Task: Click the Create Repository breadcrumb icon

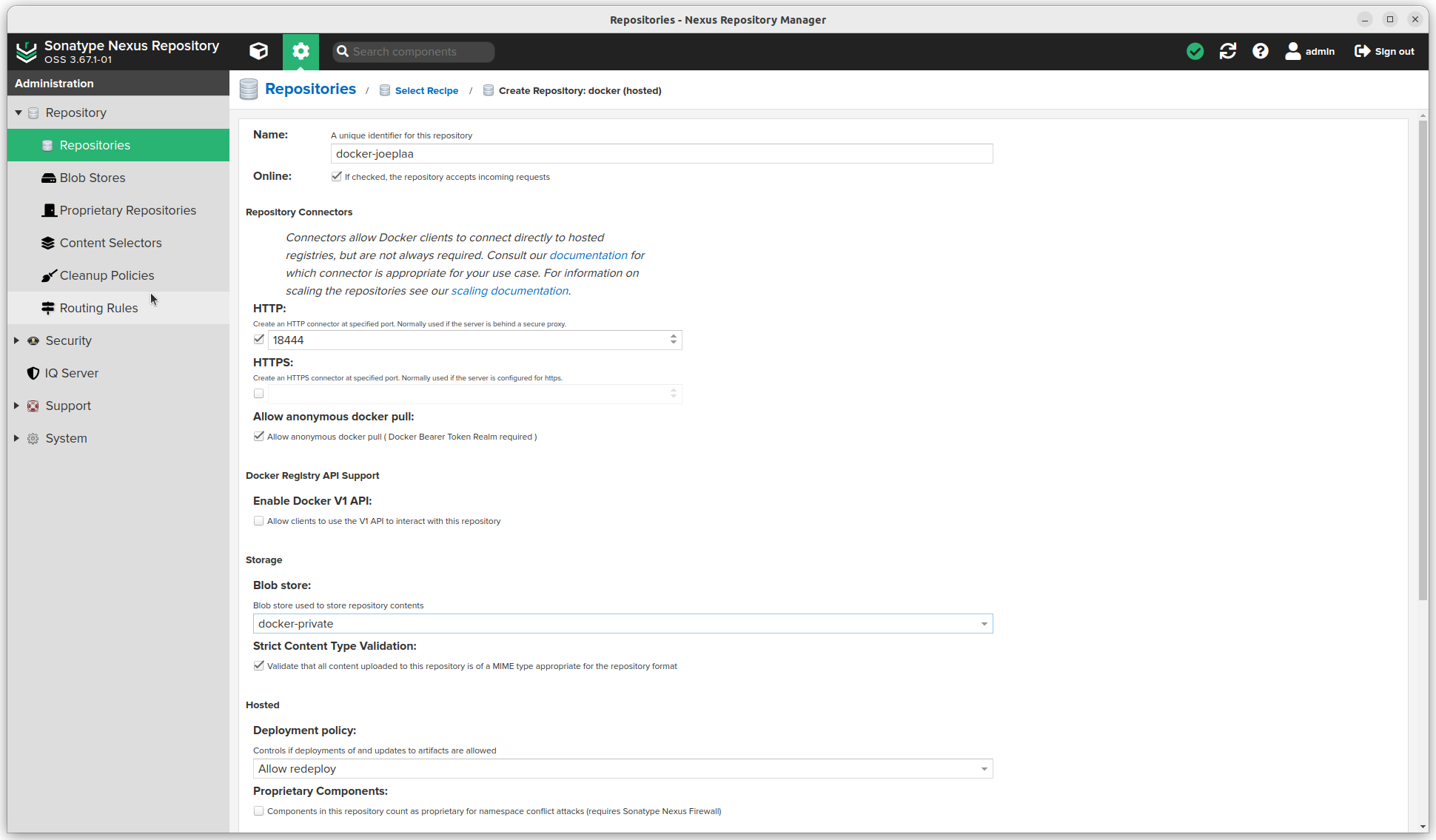Action: tap(489, 90)
